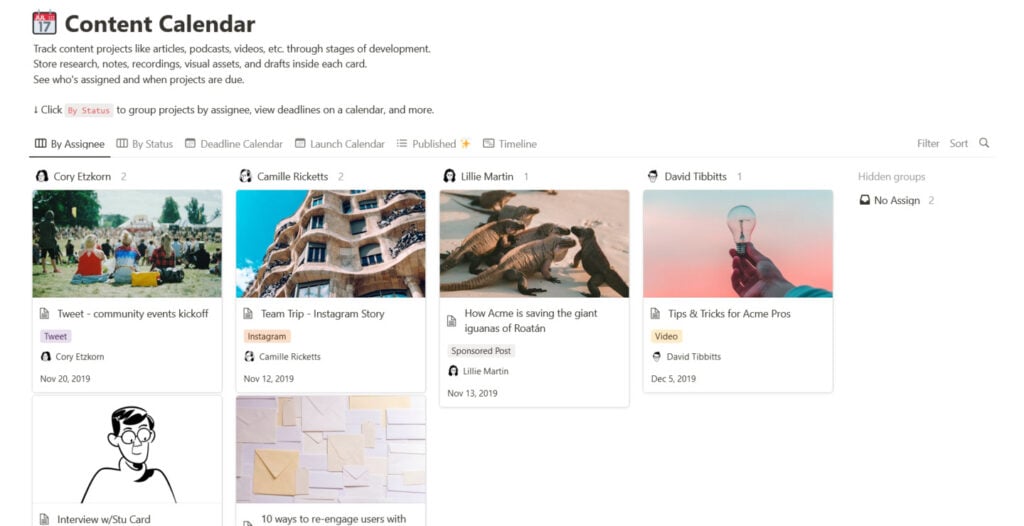1024x526 pixels.
Task: Click the Sponsored Post tag
Action: click(x=481, y=351)
